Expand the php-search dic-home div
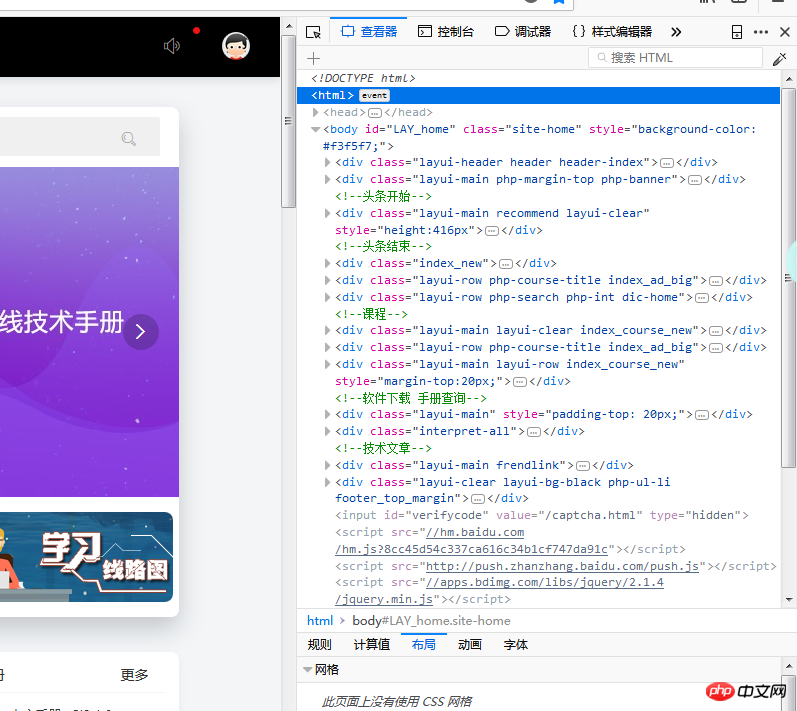This screenshot has width=797, height=711. click(x=328, y=297)
